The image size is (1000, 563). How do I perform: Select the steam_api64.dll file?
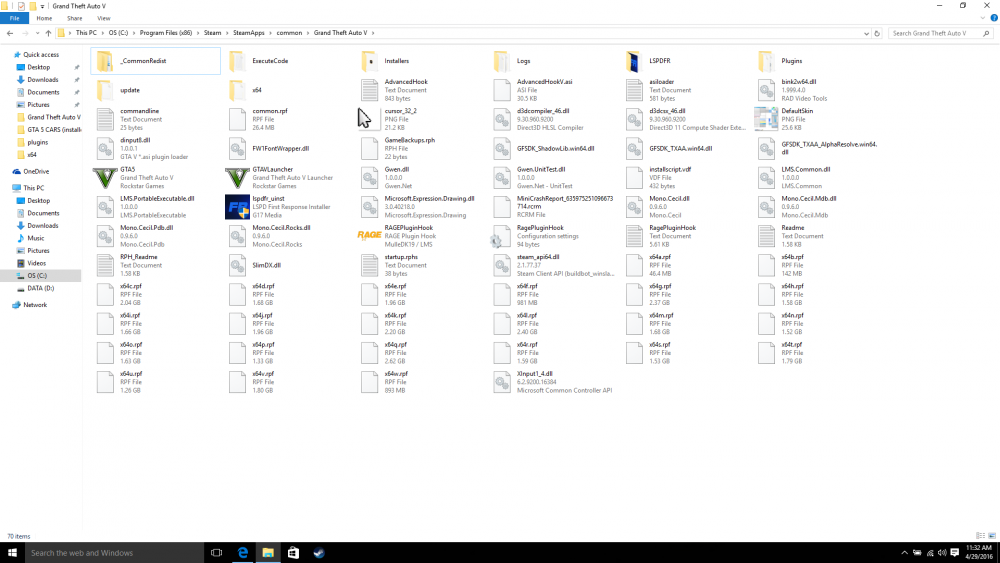554,265
